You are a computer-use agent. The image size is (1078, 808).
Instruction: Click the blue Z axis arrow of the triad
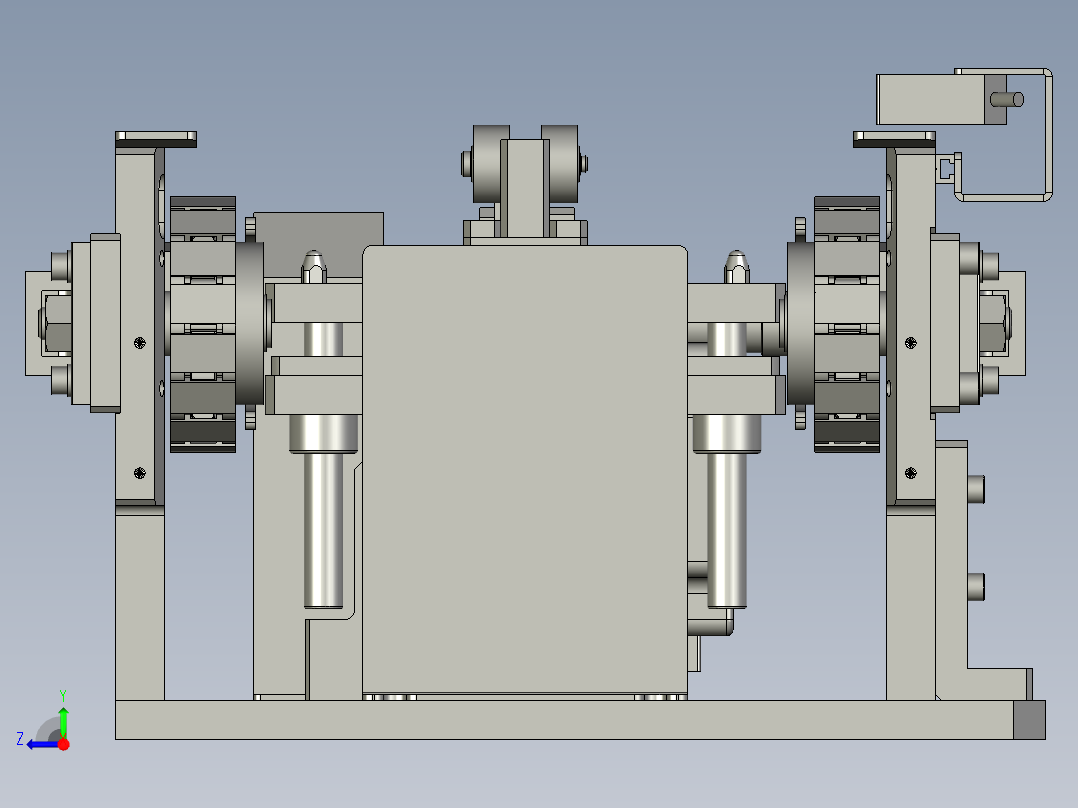click(x=41, y=745)
